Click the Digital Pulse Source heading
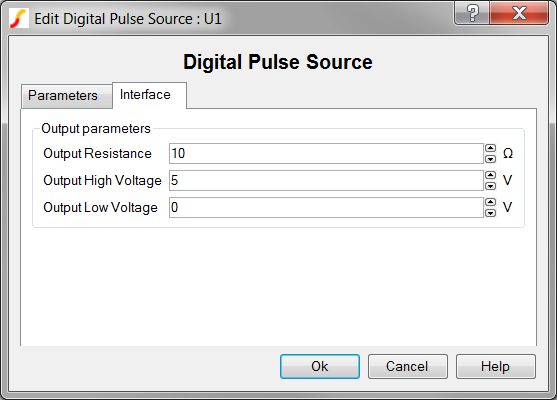 278,62
